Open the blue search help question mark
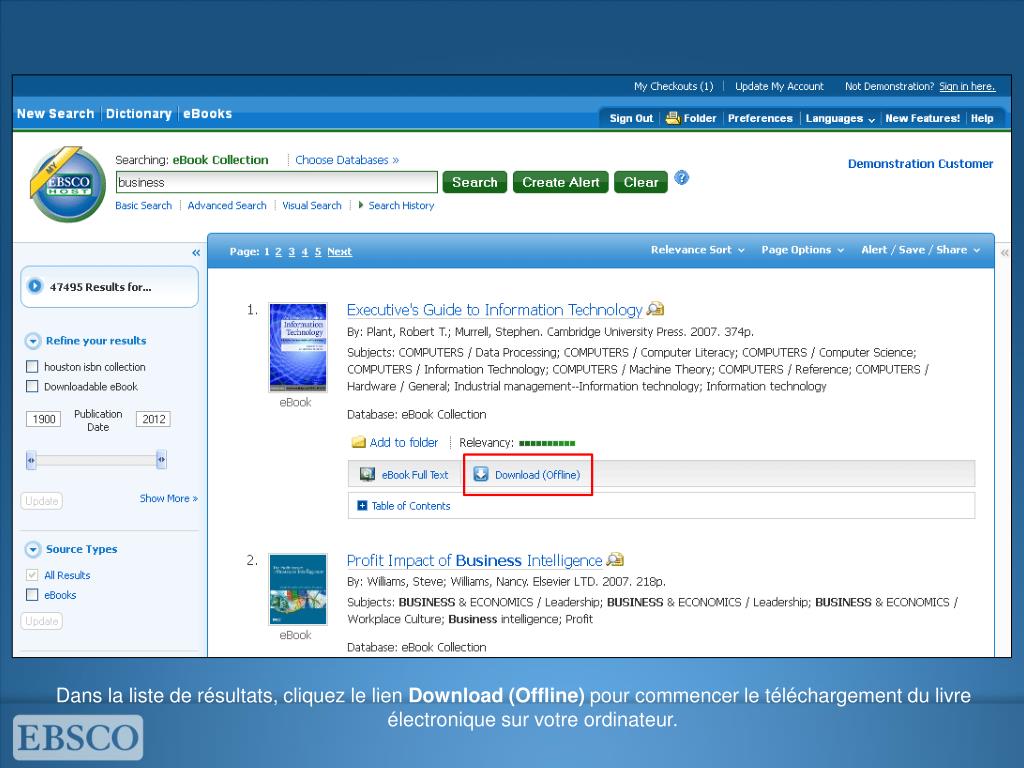Image resolution: width=1024 pixels, height=768 pixels. [681, 178]
